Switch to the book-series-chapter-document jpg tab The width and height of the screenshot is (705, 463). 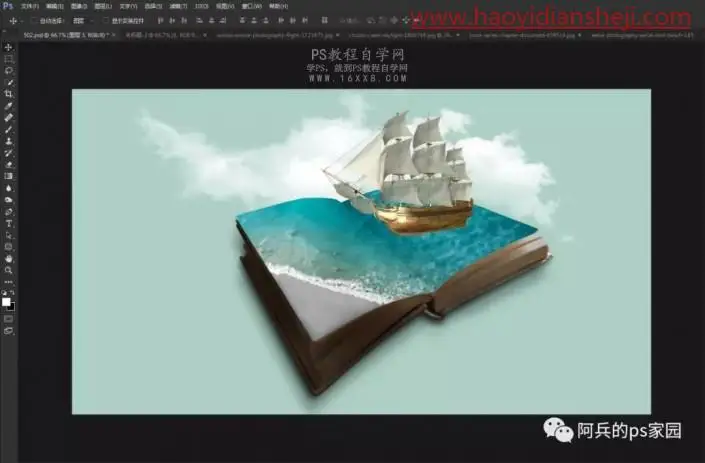[x=522, y=35]
